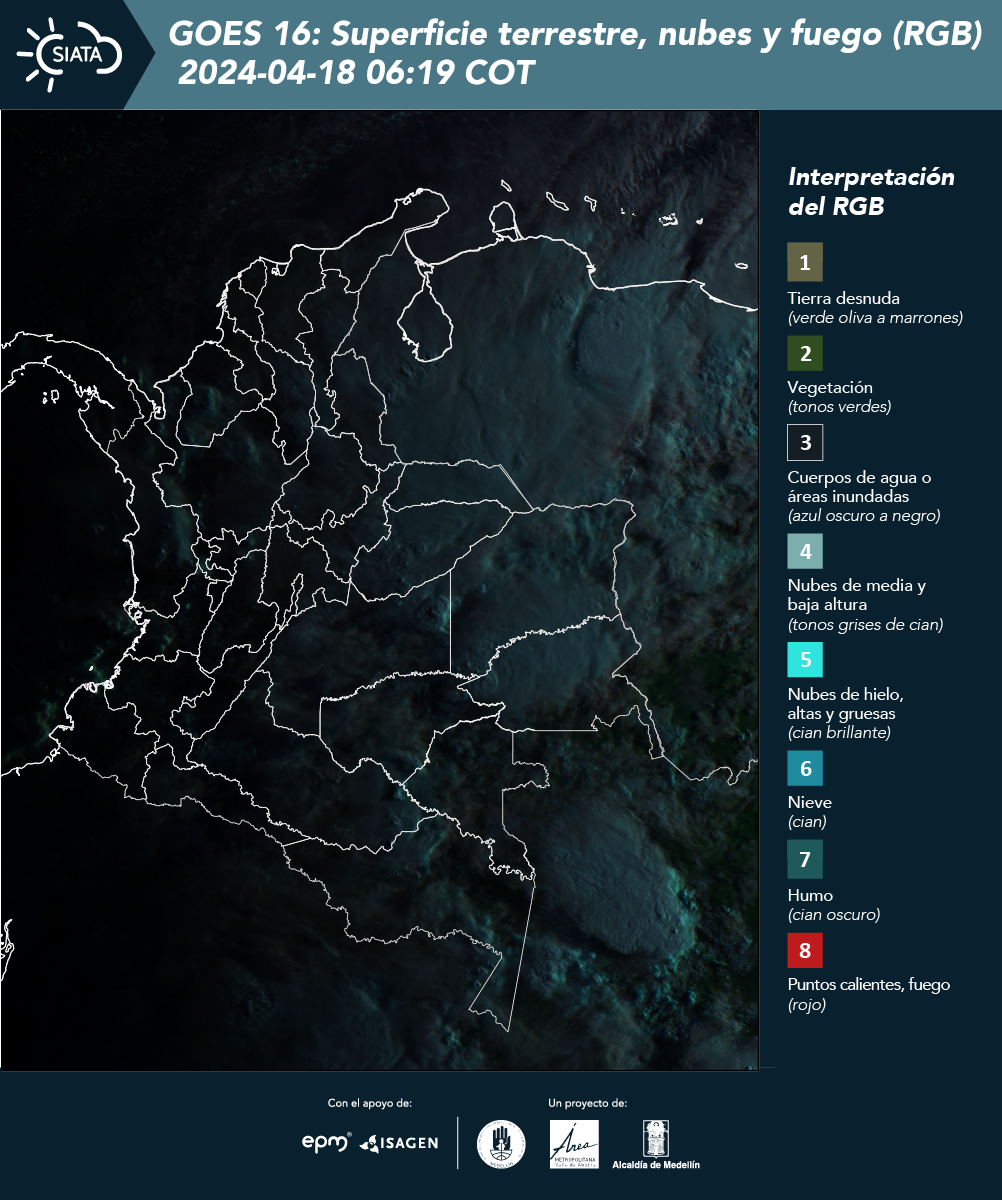This screenshot has height=1200, width=1002.
Task: Click the '(rojo)' description
Action: [807, 1005]
